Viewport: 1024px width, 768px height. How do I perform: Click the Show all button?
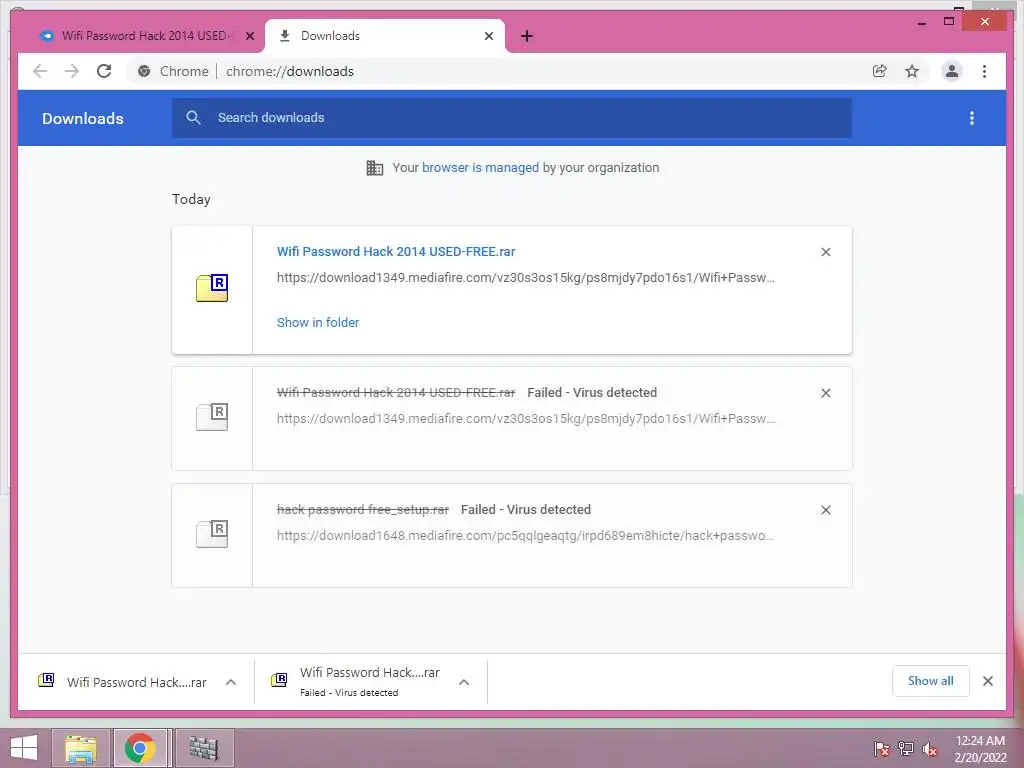tap(930, 681)
